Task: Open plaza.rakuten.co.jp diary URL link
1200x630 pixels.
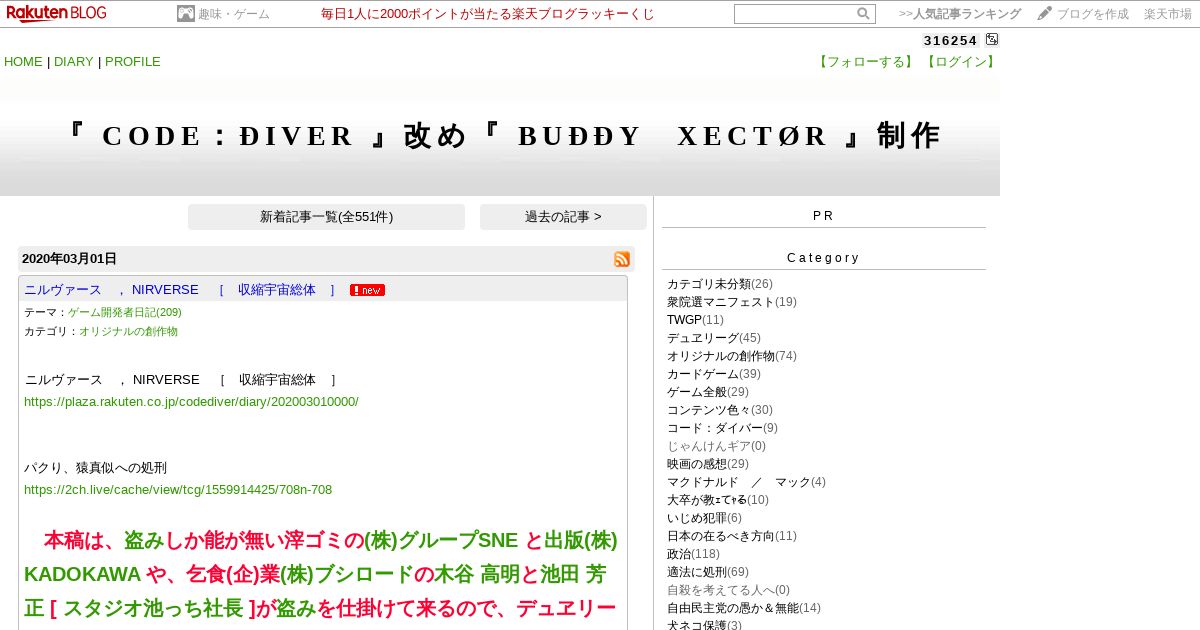Action: (191, 402)
